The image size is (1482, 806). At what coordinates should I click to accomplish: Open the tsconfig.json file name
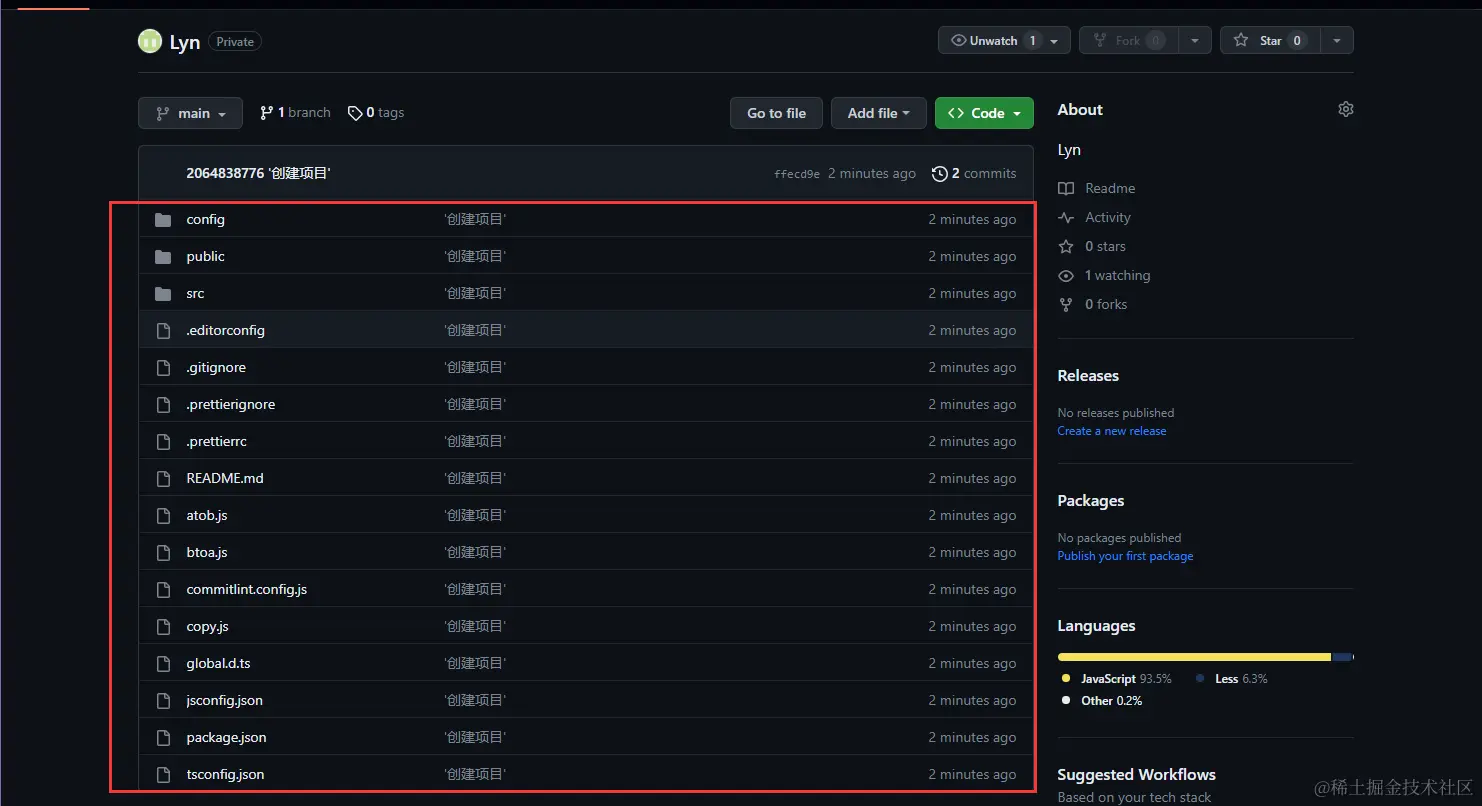pyautogui.click(x=225, y=775)
